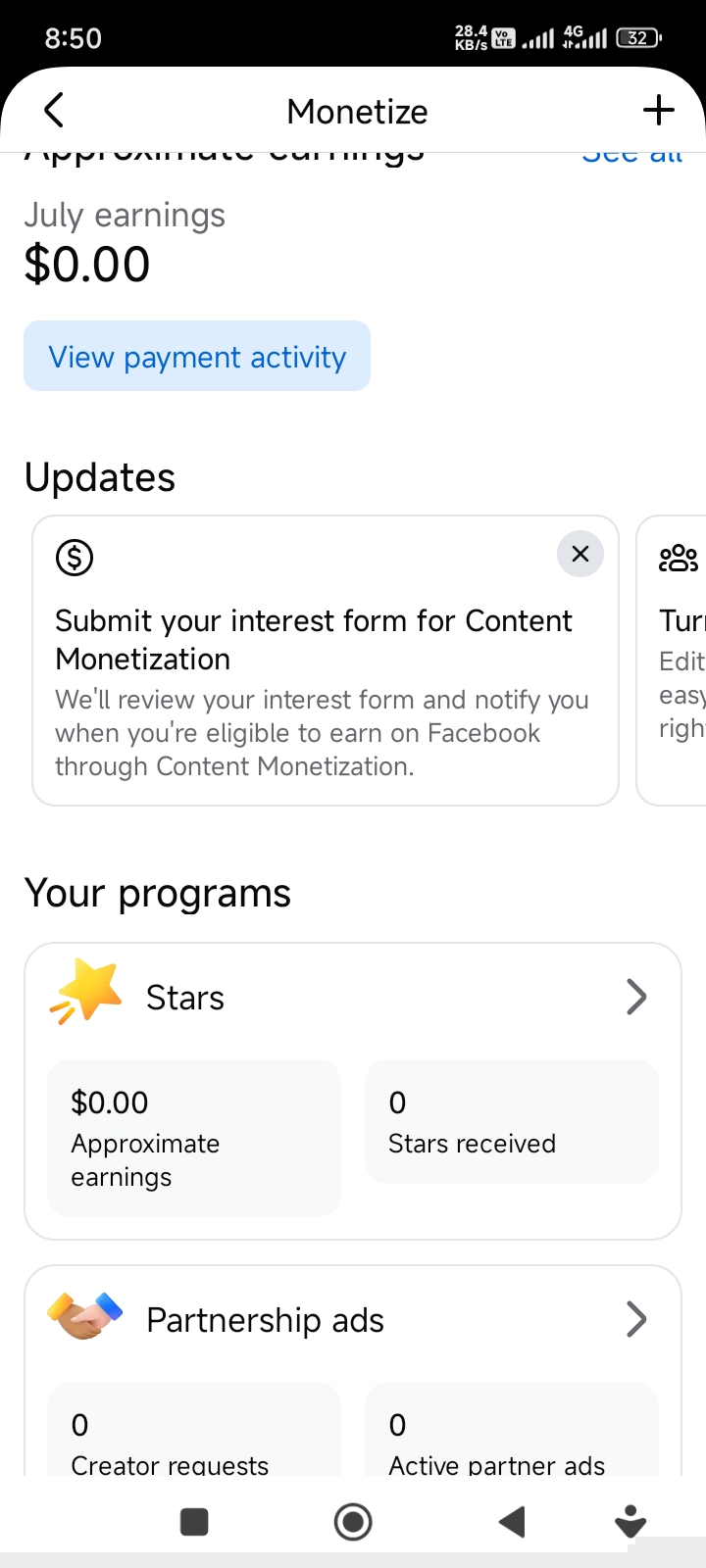Tap the dollar coin icon in update card
The width and height of the screenshot is (706, 1568).
point(75,558)
